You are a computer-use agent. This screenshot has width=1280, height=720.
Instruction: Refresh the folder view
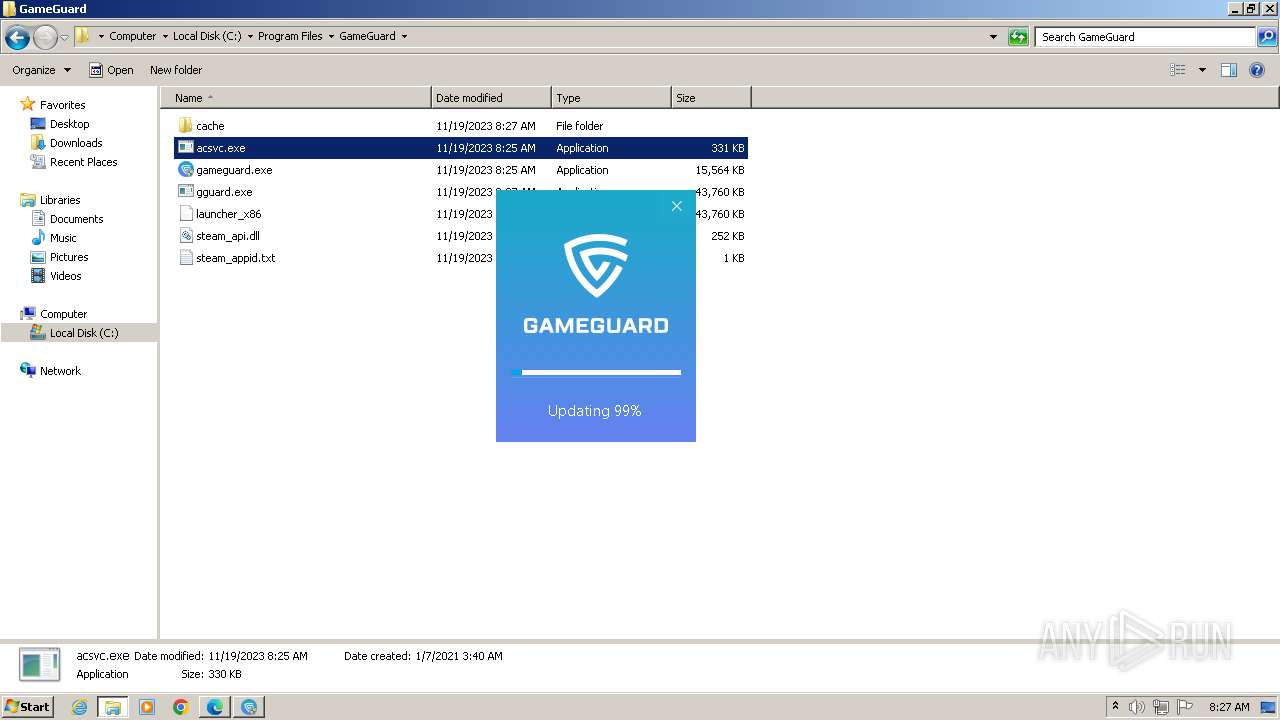click(1018, 37)
